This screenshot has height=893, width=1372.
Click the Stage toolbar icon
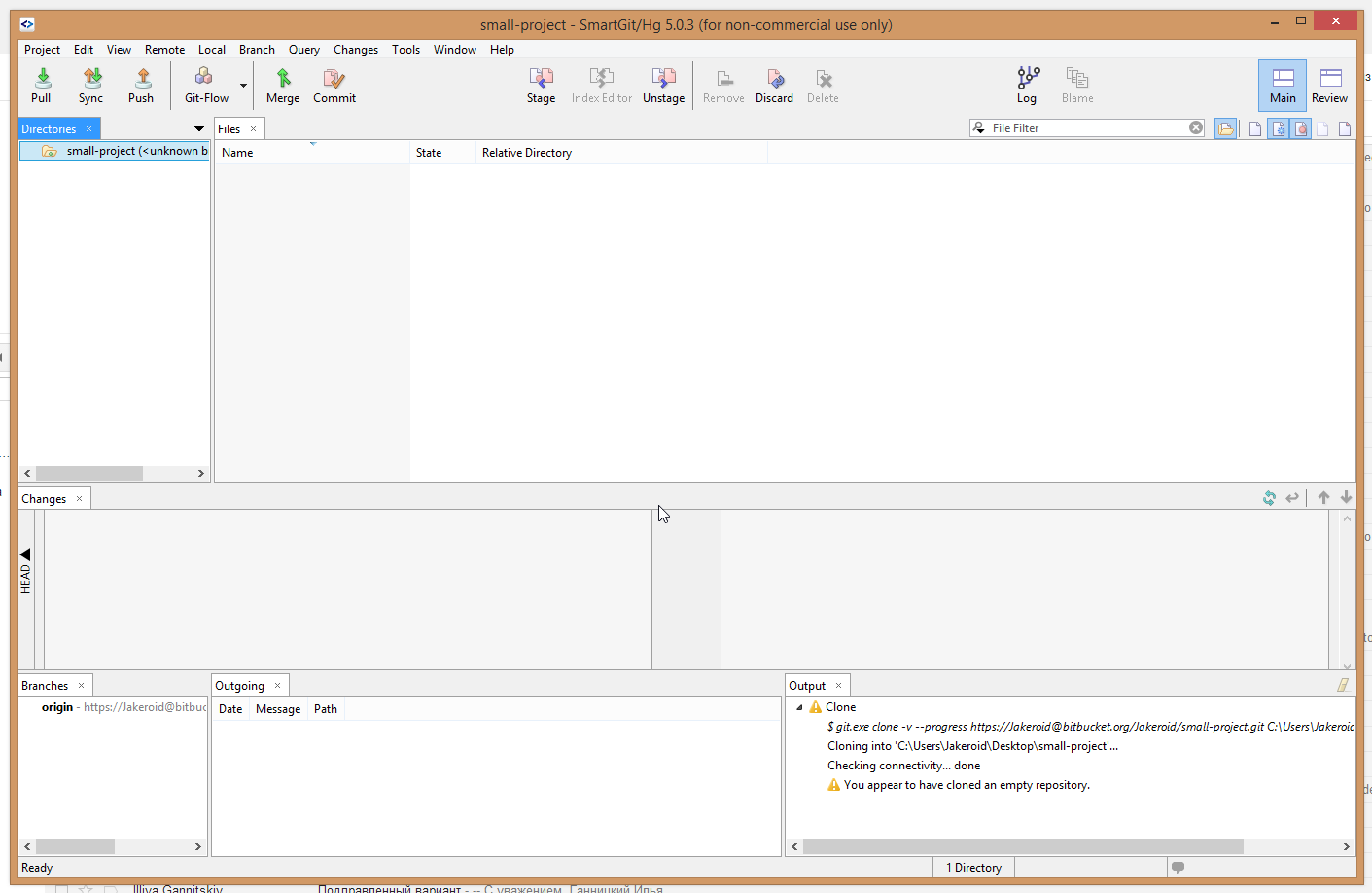point(542,85)
